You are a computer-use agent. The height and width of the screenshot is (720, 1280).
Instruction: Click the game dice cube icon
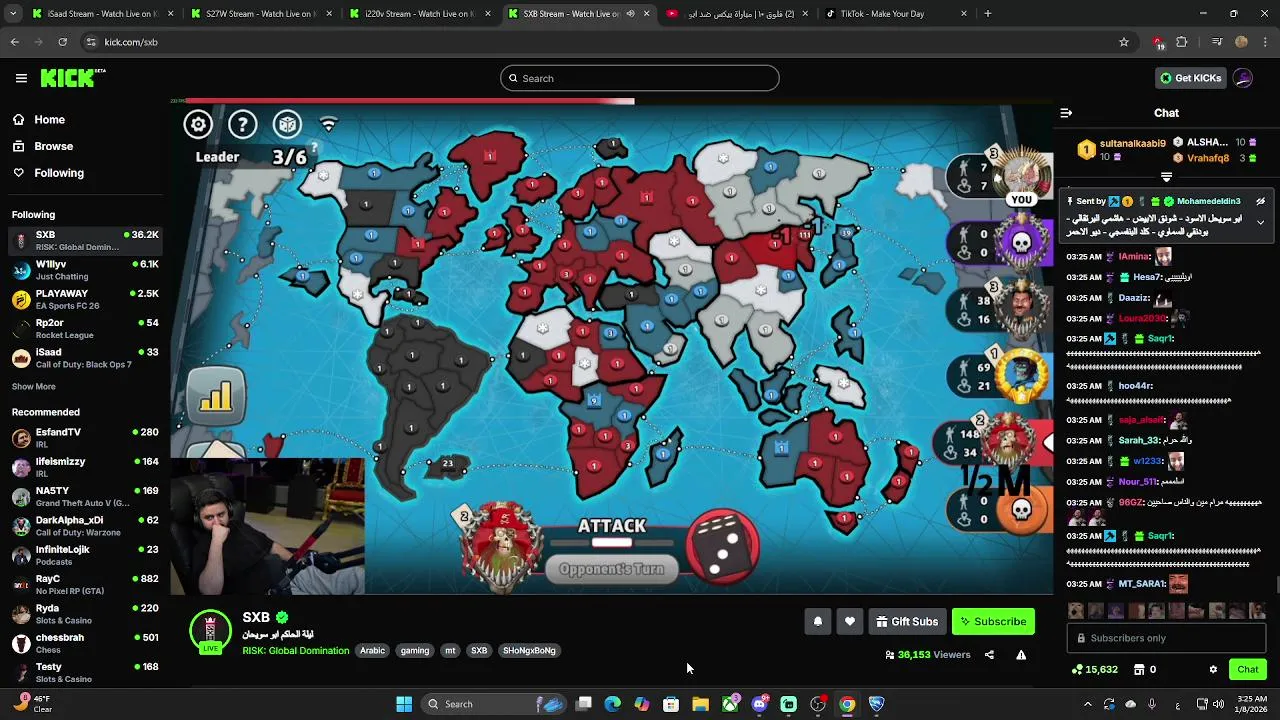[287, 124]
